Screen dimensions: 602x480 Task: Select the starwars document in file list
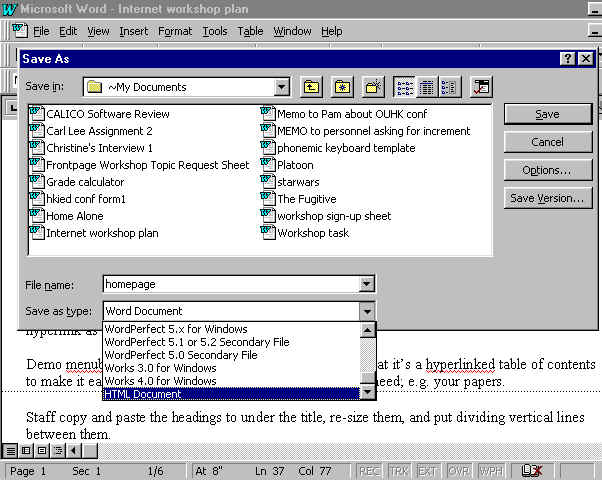click(x=298, y=182)
